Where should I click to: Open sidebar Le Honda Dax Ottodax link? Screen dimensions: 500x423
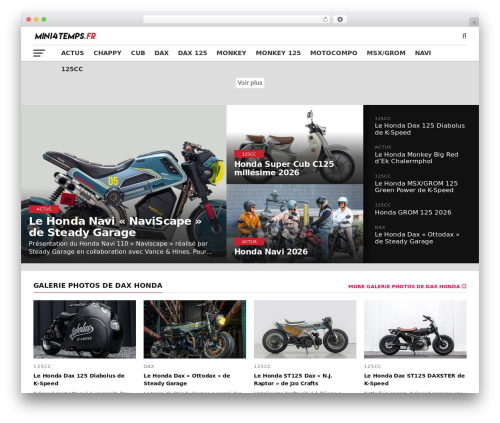coord(417,238)
